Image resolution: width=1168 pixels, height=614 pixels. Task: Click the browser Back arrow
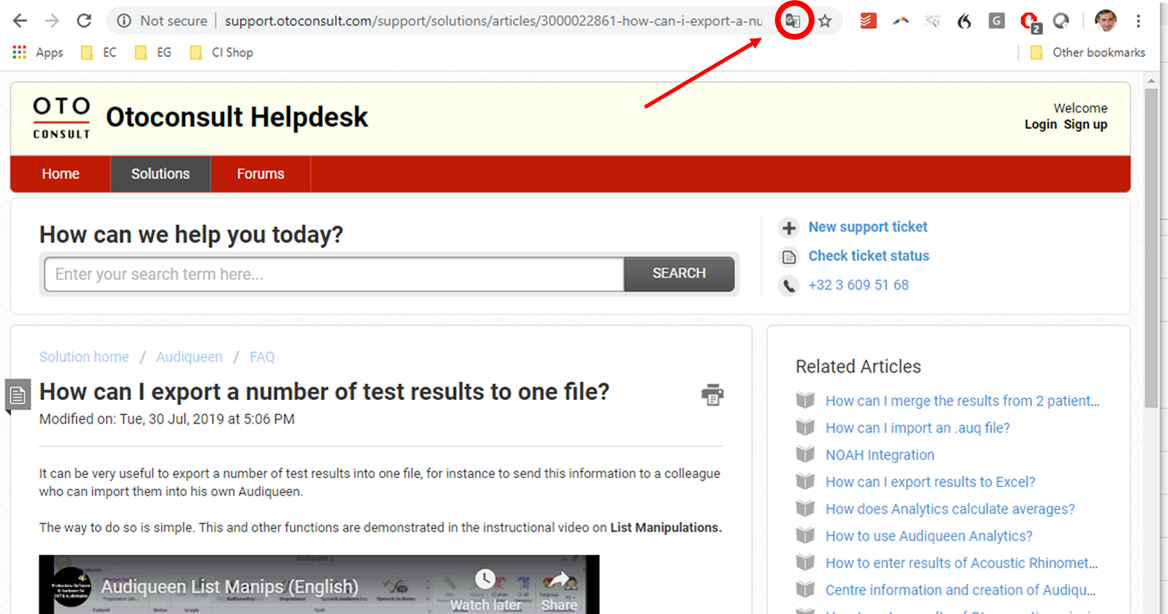coord(20,21)
